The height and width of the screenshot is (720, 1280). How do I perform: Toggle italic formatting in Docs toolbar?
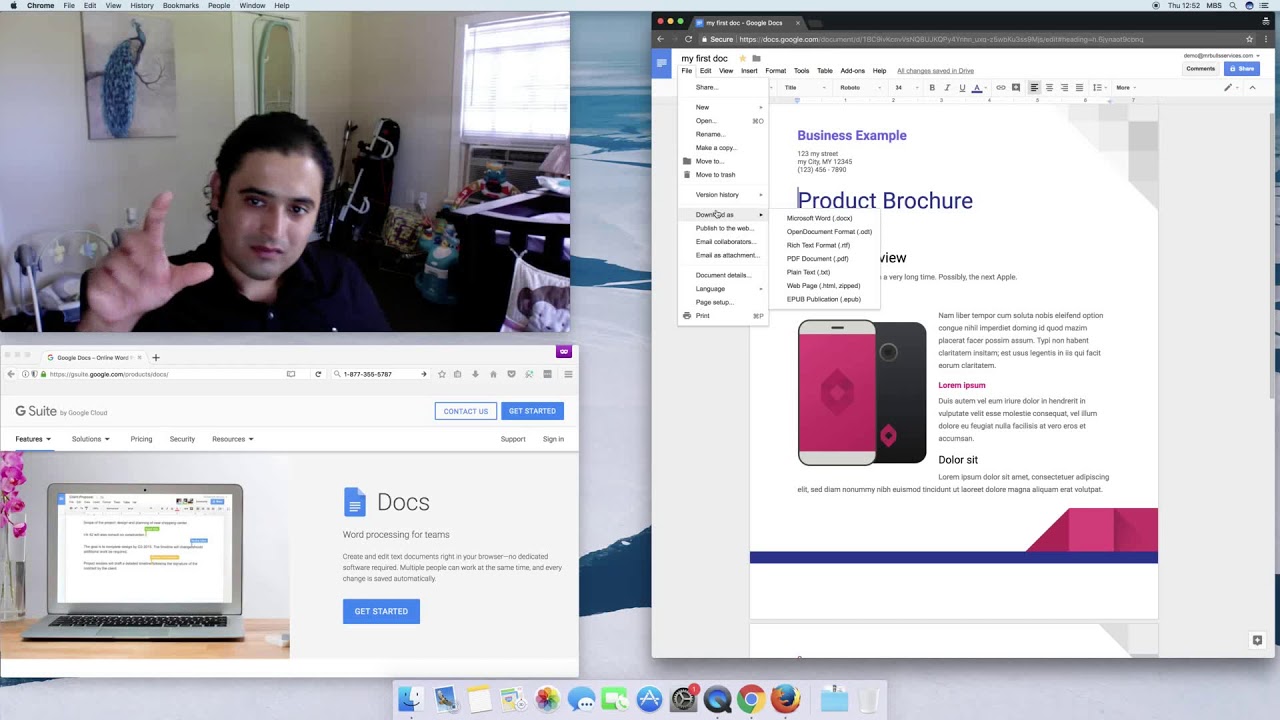pyautogui.click(x=947, y=88)
